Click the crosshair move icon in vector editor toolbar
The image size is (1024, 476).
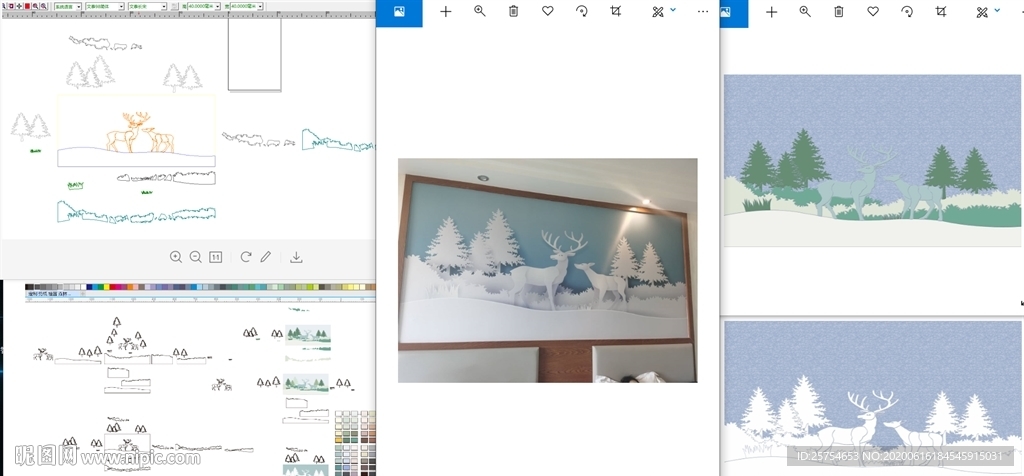pos(19,6)
